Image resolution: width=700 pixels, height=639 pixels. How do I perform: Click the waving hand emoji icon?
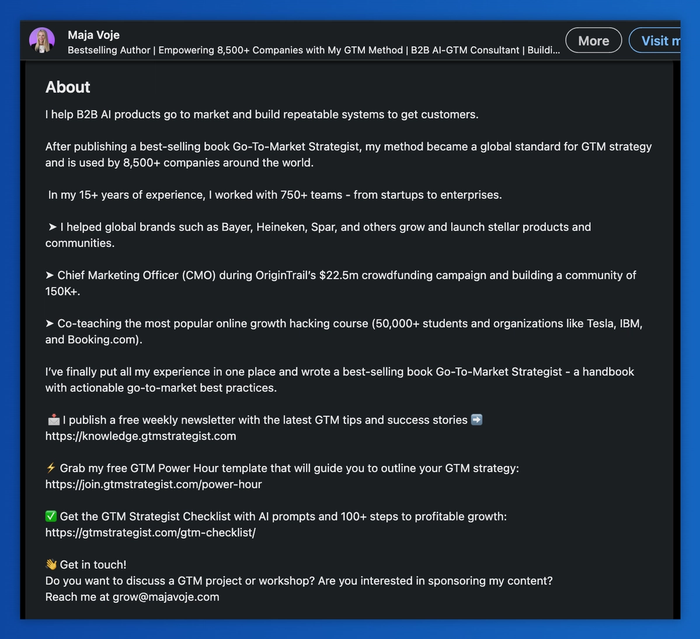pos(51,564)
